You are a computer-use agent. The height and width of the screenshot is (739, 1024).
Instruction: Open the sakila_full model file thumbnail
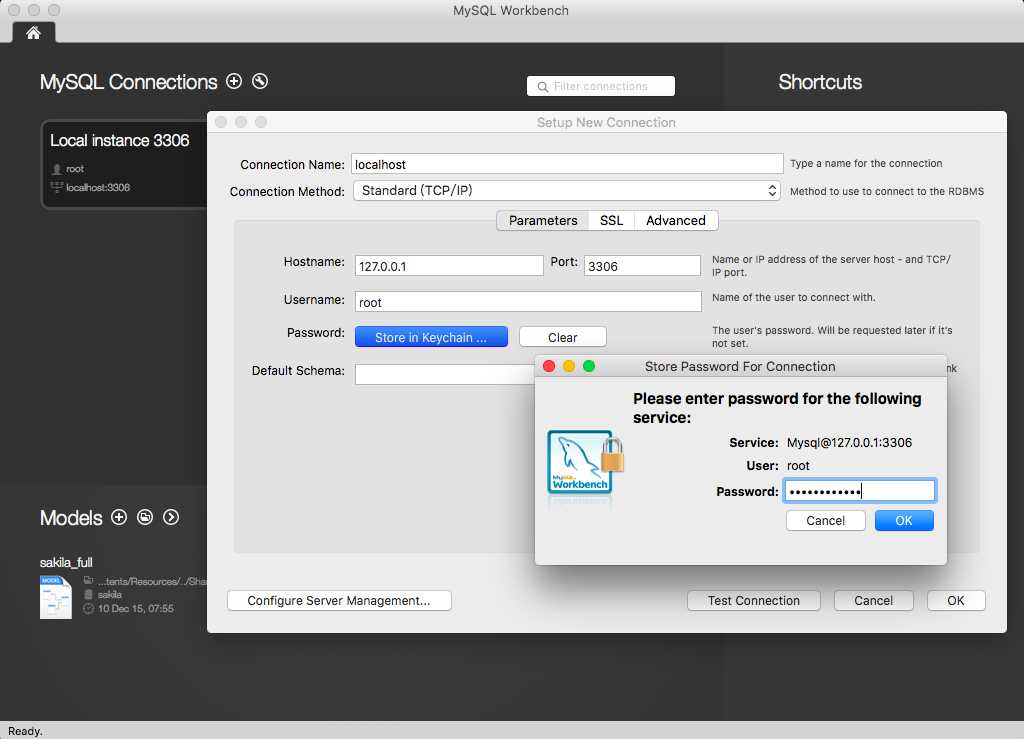pyautogui.click(x=56, y=597)
